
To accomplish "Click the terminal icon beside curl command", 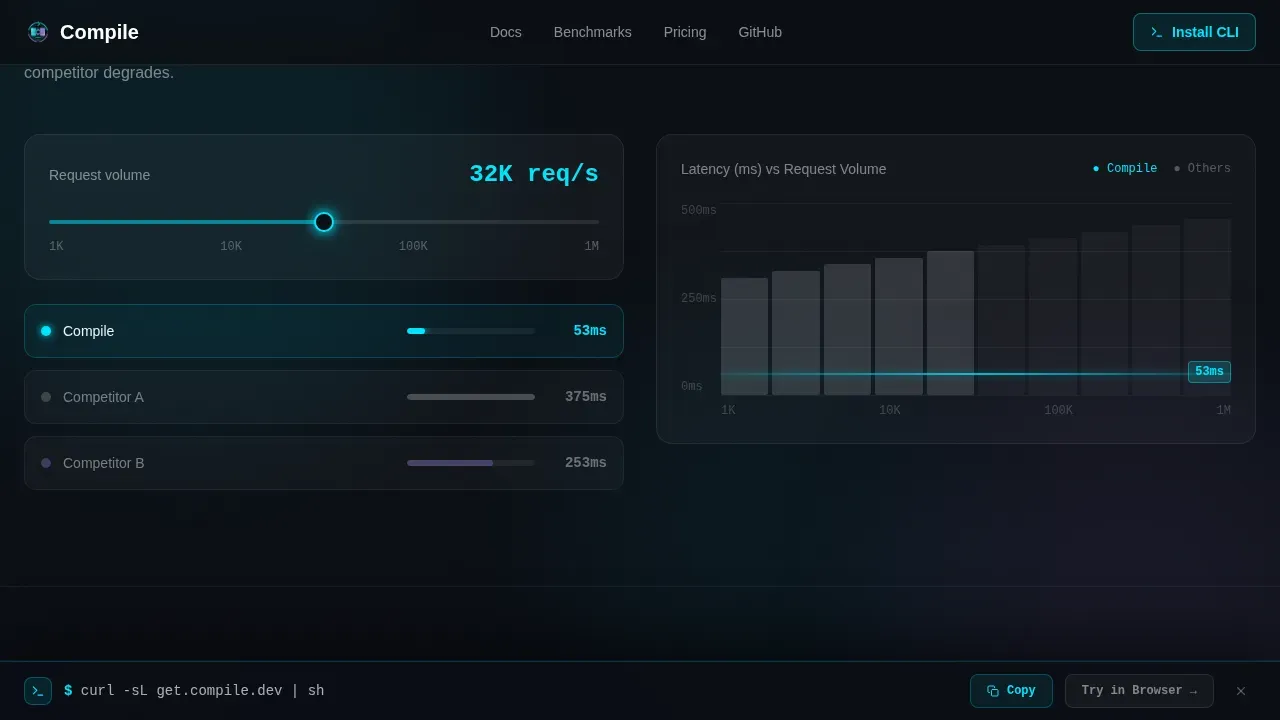I will (x=38, y=691).
